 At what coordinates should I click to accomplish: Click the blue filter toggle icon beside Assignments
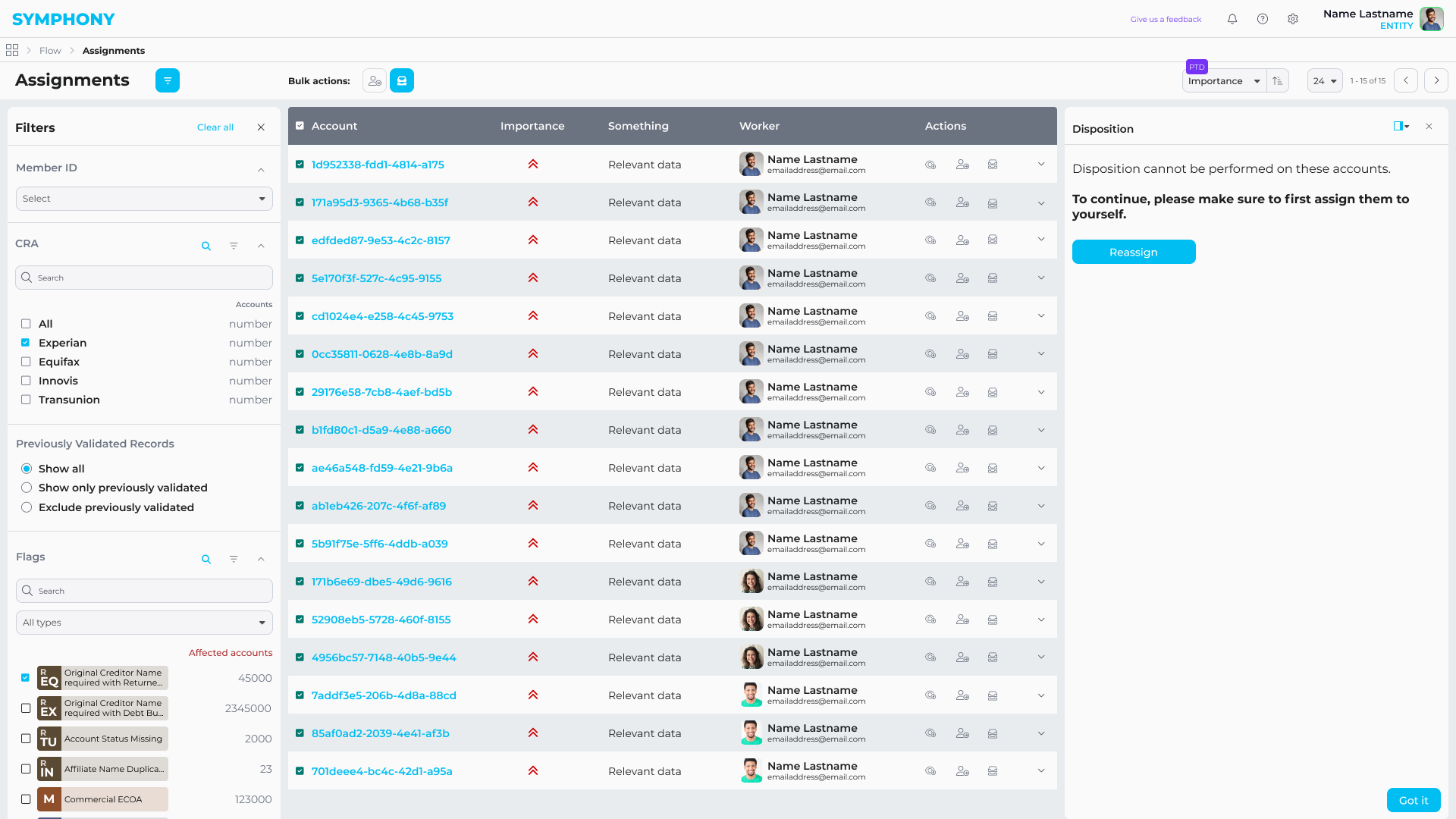pyautogui.click(x=168, y=80)
